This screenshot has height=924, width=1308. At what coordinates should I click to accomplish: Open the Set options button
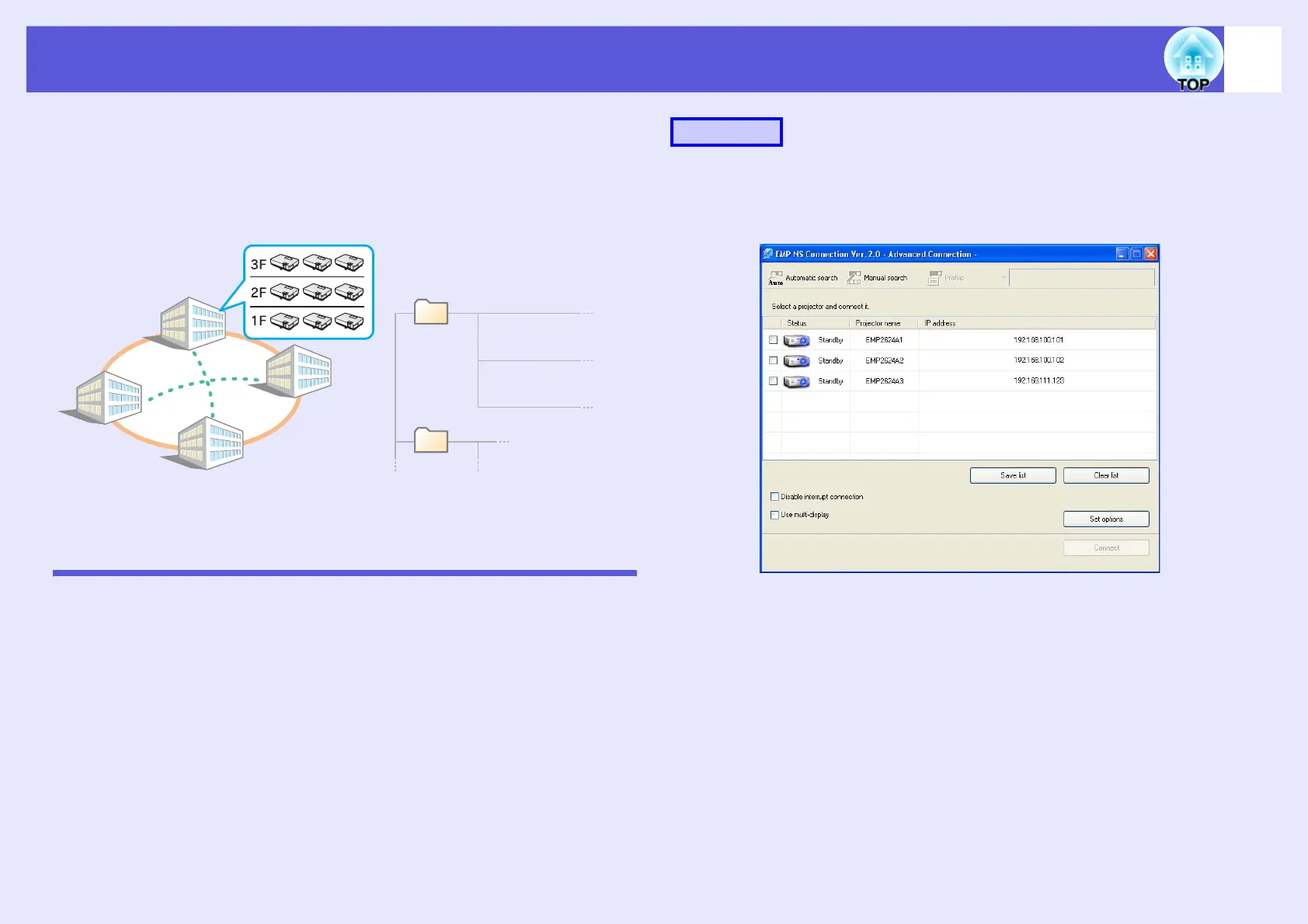tap(1106, 519)
